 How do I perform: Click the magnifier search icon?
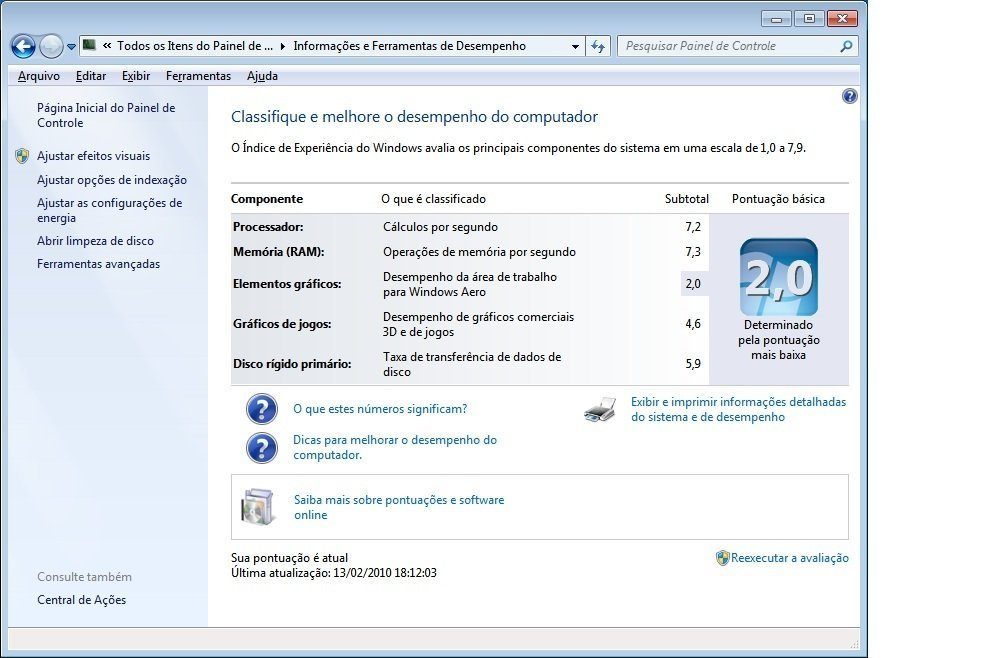[847, 46]
